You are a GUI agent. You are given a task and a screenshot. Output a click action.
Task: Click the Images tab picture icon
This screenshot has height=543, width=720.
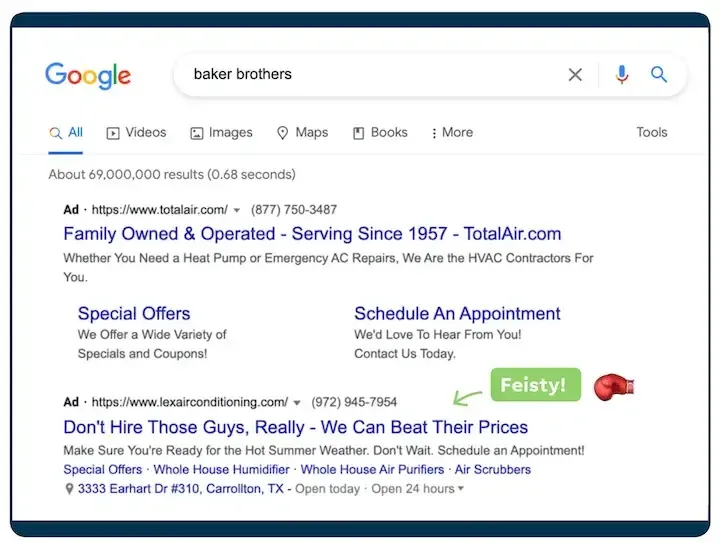click(197, 133)
